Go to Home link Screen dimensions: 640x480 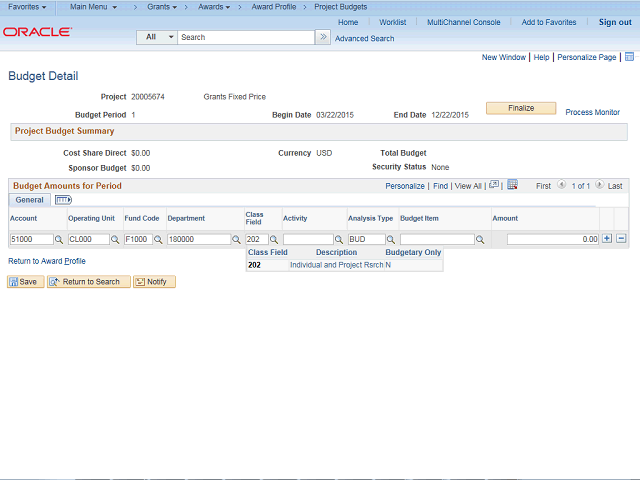coord(348,22)
